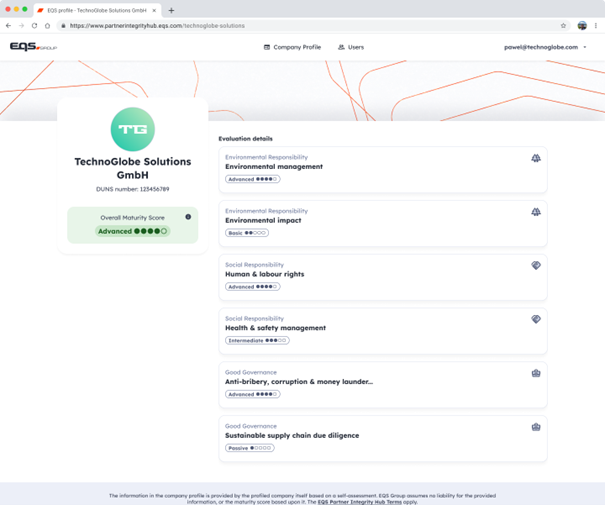Viewport: 605px width, 505px height.
Task: Click the site lock icon in address bar
Action: [x=63, y=25]
